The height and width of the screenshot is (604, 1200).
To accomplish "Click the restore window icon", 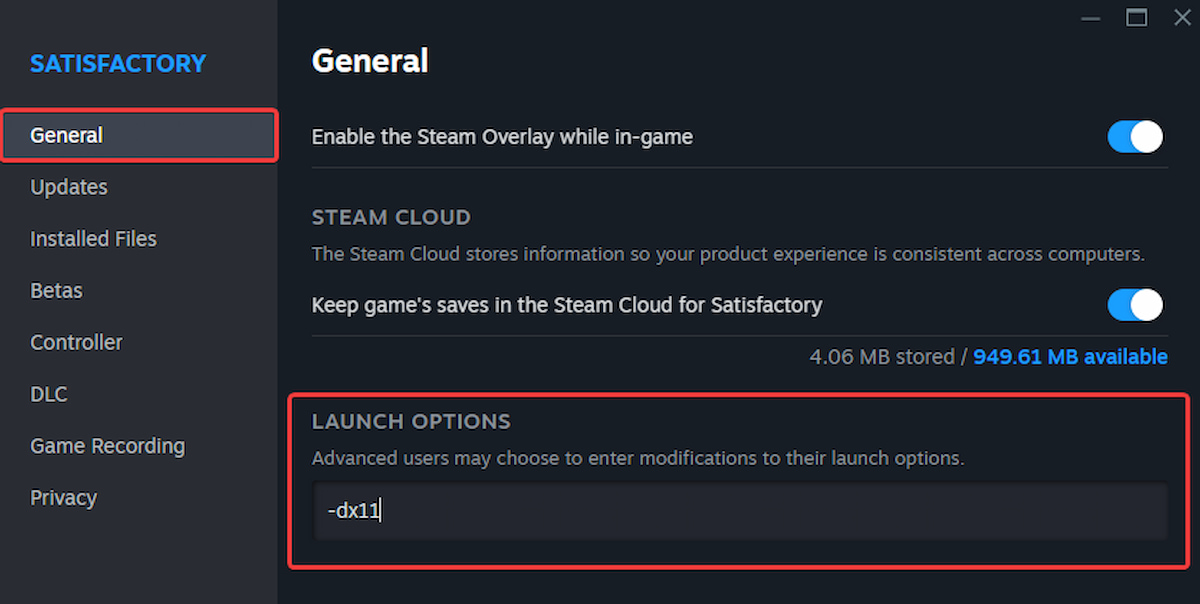I will click(x=1137, y=17).
